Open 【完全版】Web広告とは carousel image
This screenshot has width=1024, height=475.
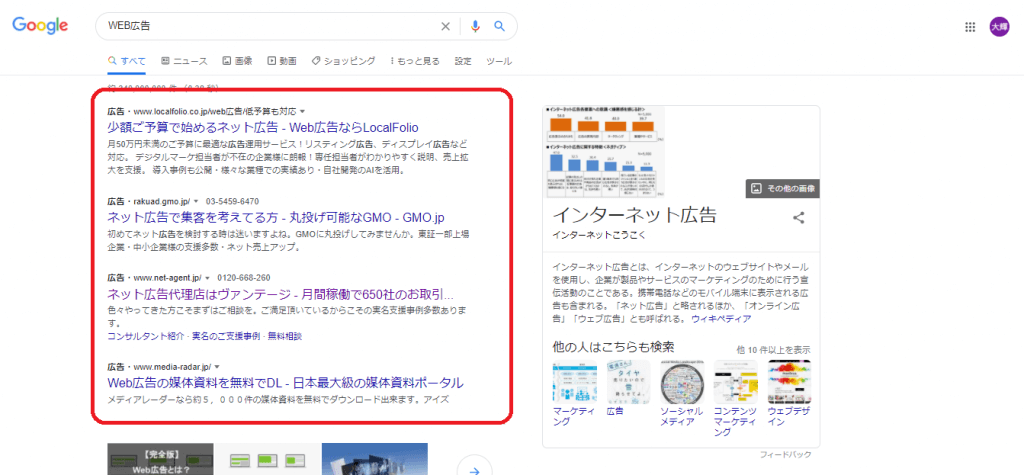(161, 459)
